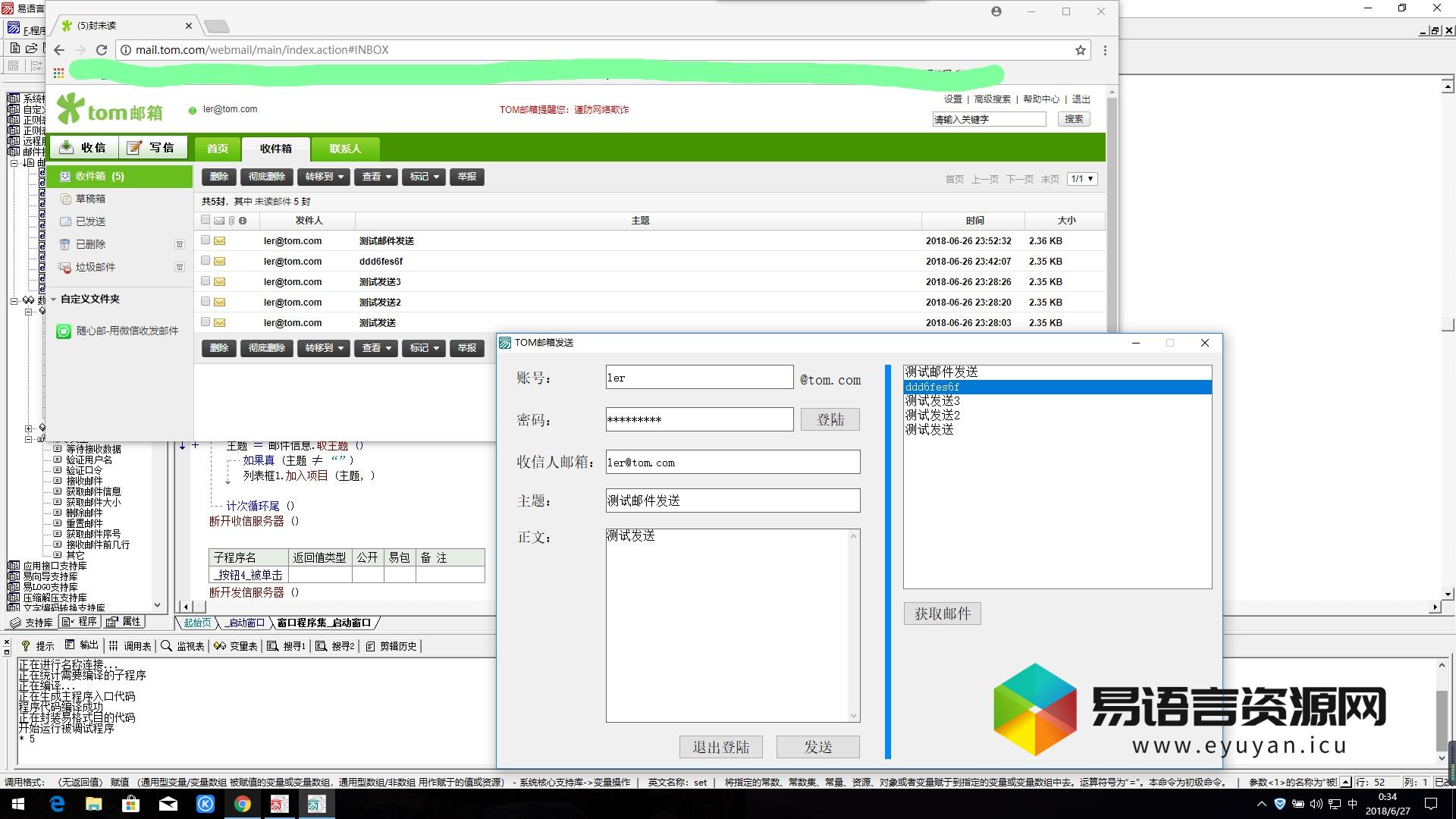Collapse the 自定义文件夹 section
Screen dimensions: 1456x819
pos(54,300)
